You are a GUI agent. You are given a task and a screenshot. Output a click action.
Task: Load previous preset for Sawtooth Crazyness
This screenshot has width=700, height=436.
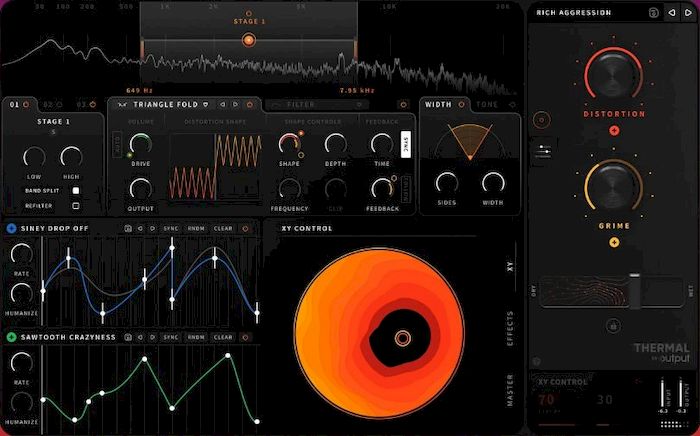pos(140,337)
